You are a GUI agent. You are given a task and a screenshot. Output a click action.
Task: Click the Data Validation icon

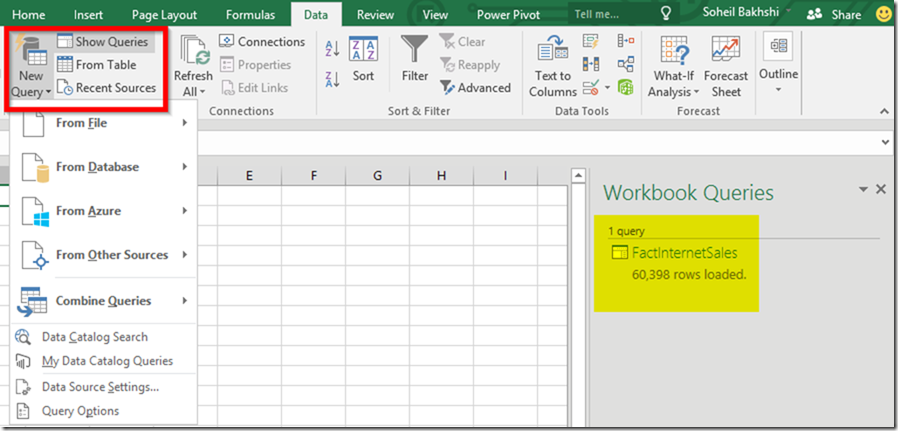[590, 88]
